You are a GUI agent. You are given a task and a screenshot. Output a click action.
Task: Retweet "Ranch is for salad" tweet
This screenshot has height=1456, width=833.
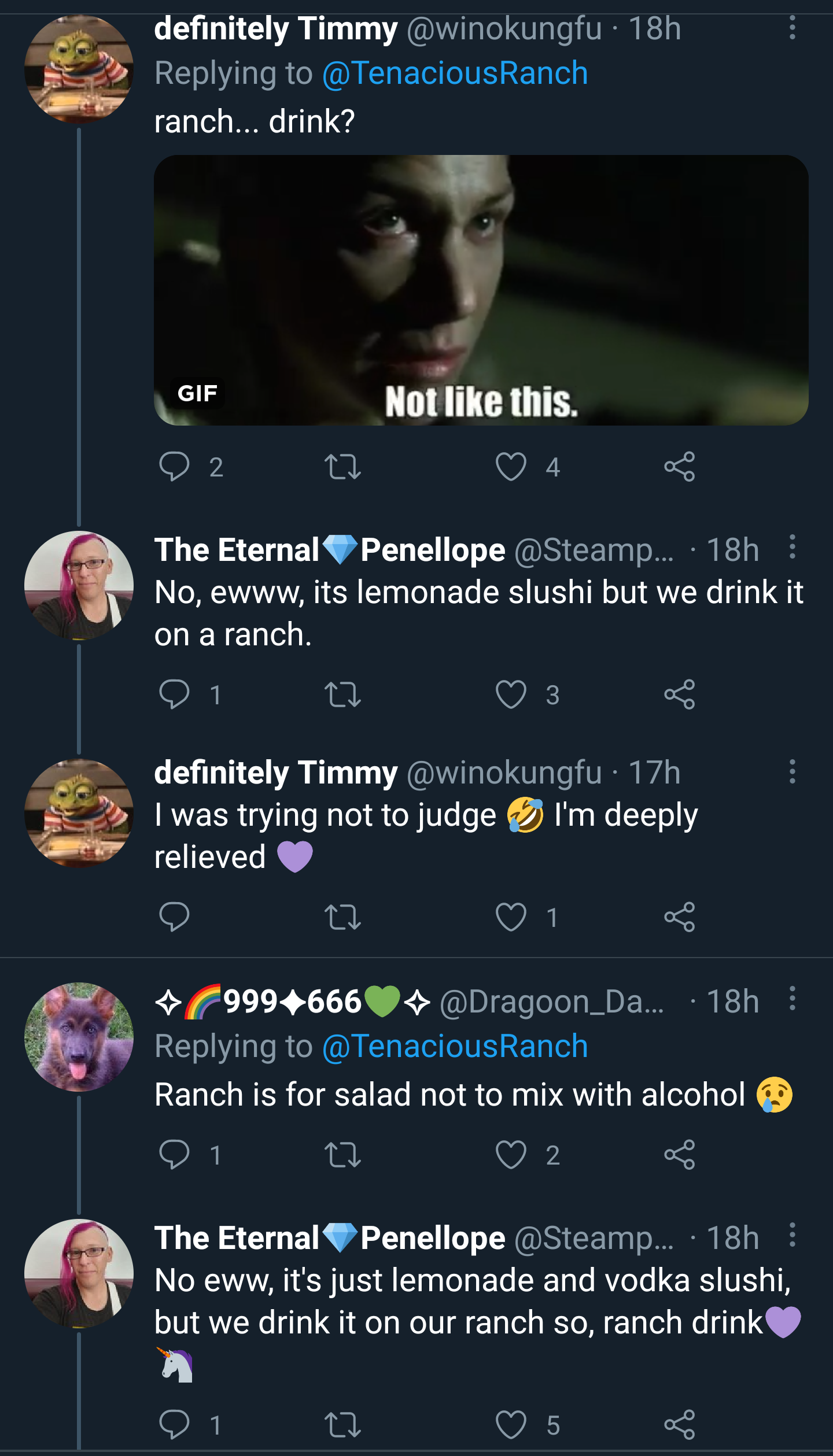pos(342,1155)
